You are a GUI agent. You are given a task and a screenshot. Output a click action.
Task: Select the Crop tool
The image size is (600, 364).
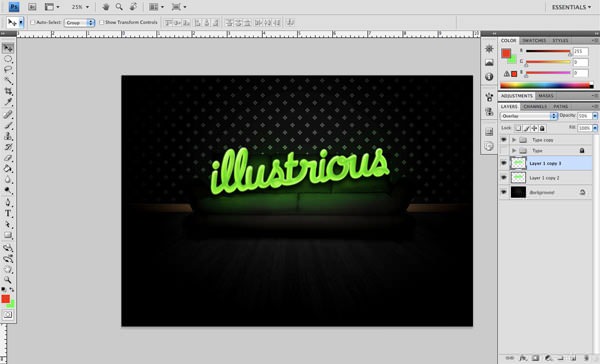[8, 91]
